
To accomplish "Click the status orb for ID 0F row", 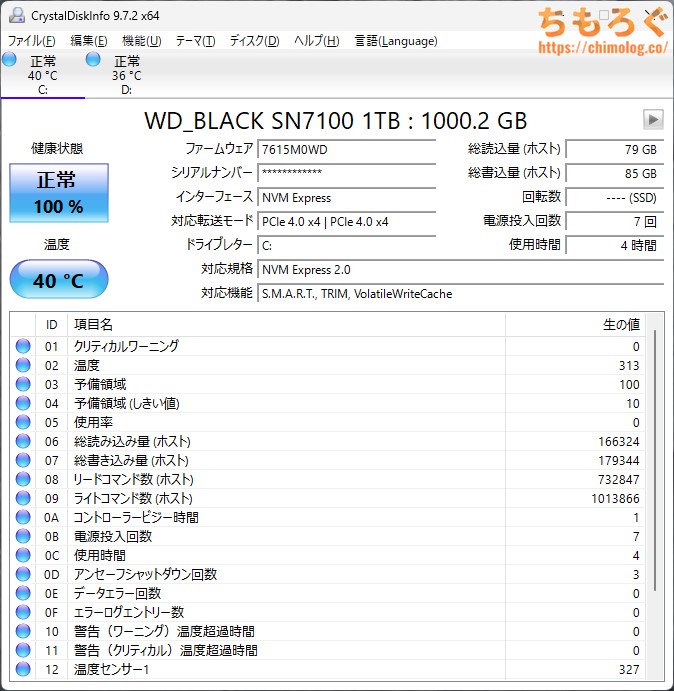I will click(x=23, y=612).
